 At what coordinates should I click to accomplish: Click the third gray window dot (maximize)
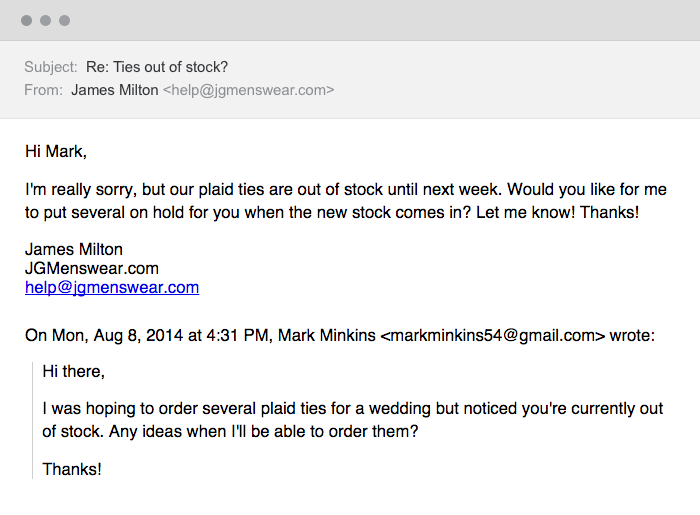[64, 21]
